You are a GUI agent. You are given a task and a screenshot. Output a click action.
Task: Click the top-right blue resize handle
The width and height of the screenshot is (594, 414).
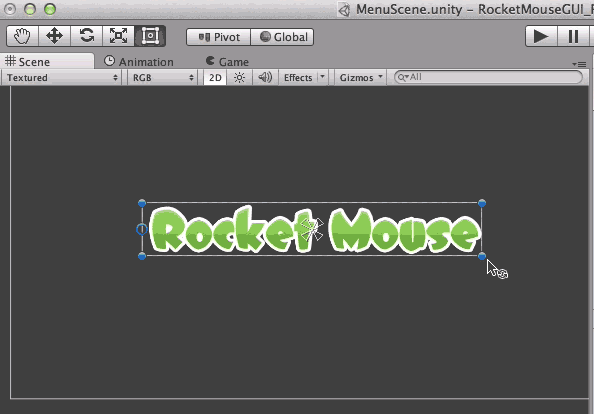click(x=482, y=203)
